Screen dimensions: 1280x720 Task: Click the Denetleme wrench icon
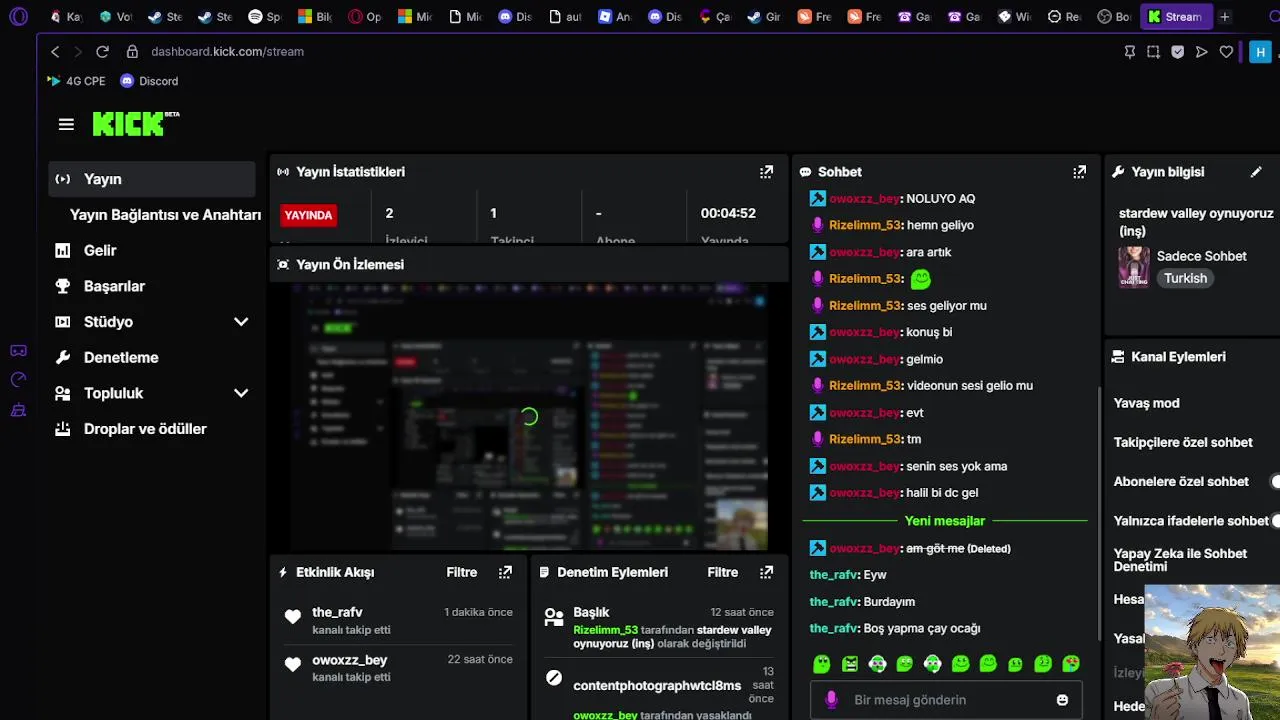click(63, 358)
